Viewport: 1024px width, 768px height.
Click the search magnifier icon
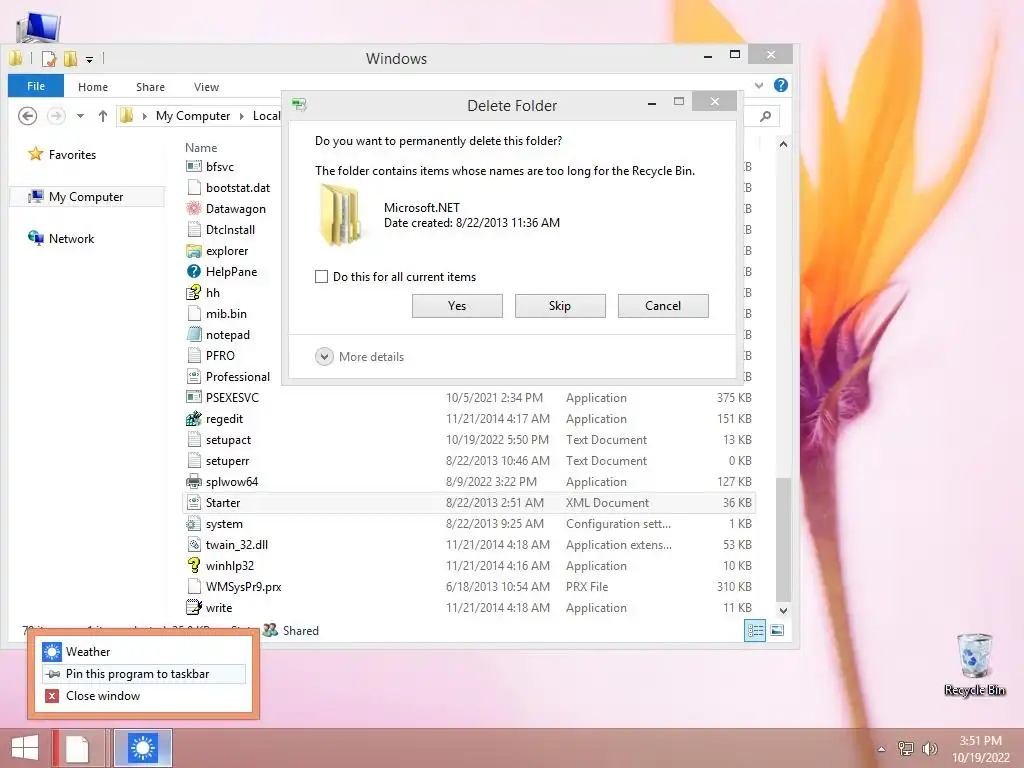pyautogui.click(x=765, y=116)
